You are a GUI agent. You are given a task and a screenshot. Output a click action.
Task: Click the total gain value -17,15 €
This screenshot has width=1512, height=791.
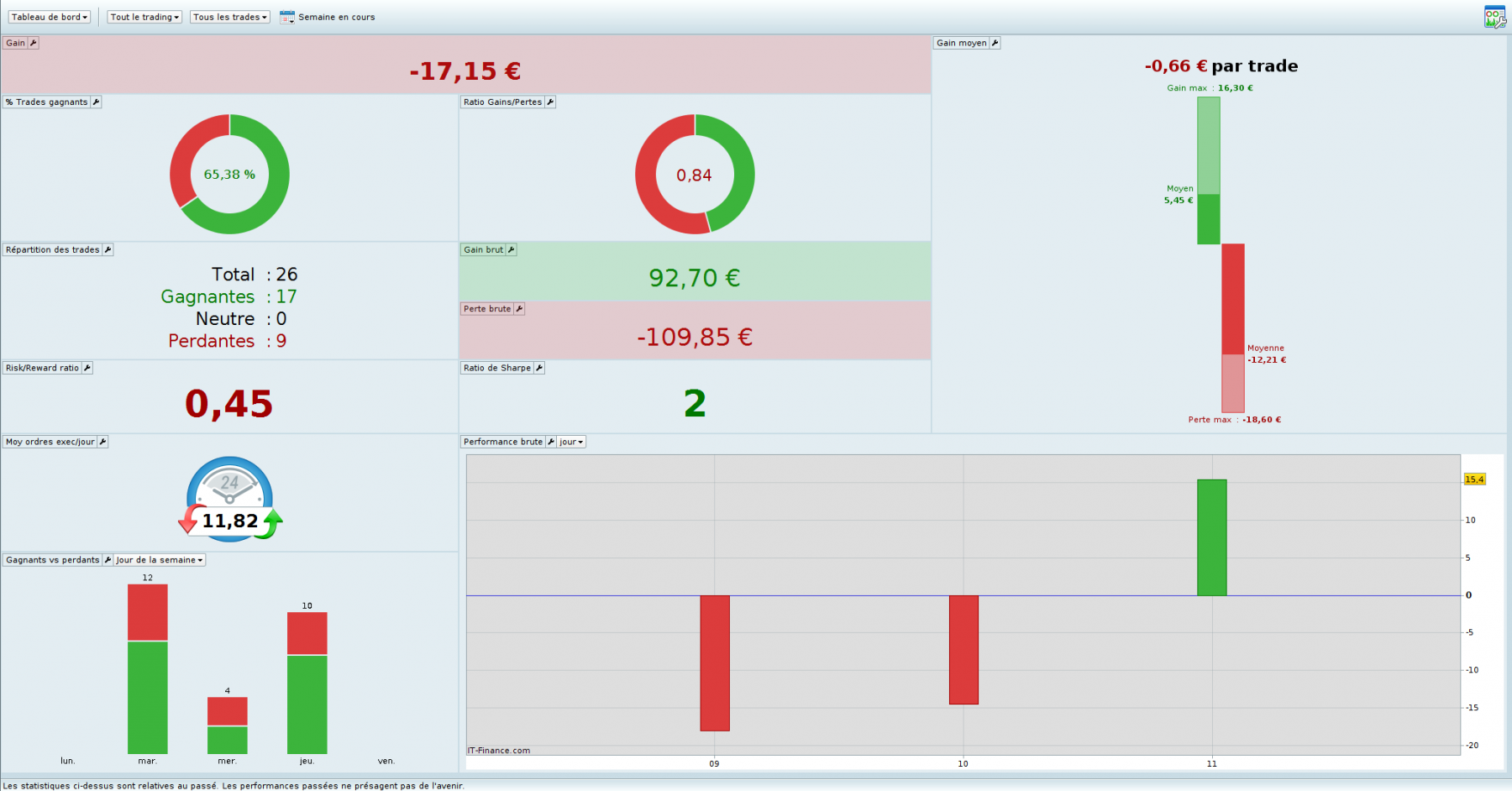pyautogui.click(x=465, y=71)
